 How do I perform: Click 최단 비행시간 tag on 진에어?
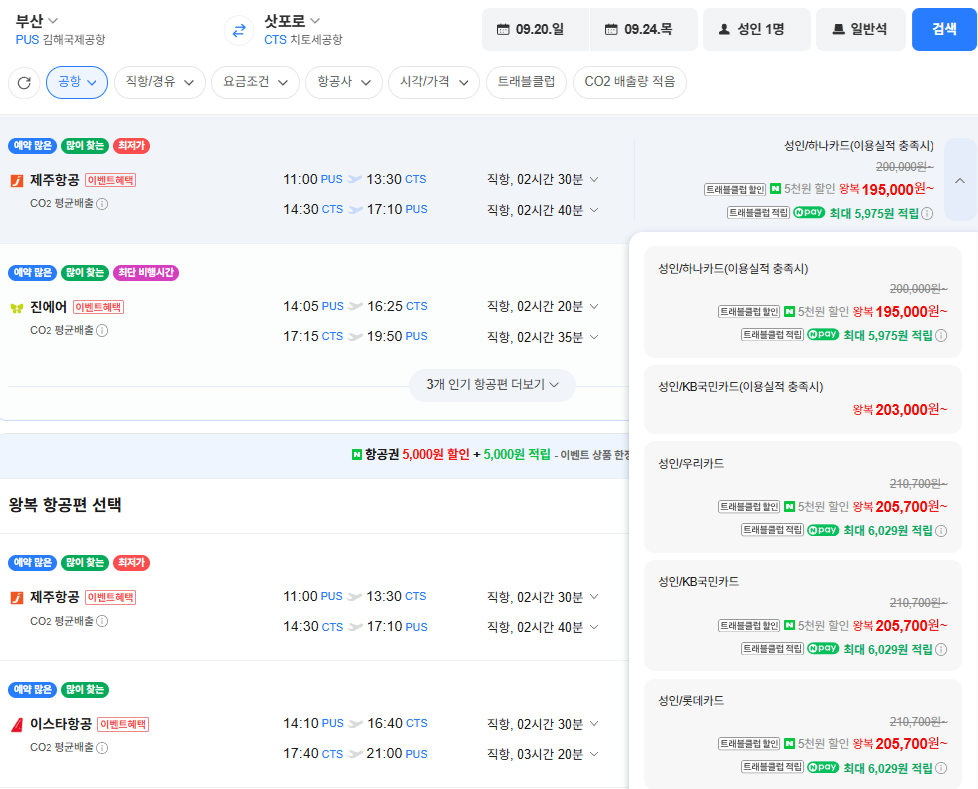[x=145, y=273]
